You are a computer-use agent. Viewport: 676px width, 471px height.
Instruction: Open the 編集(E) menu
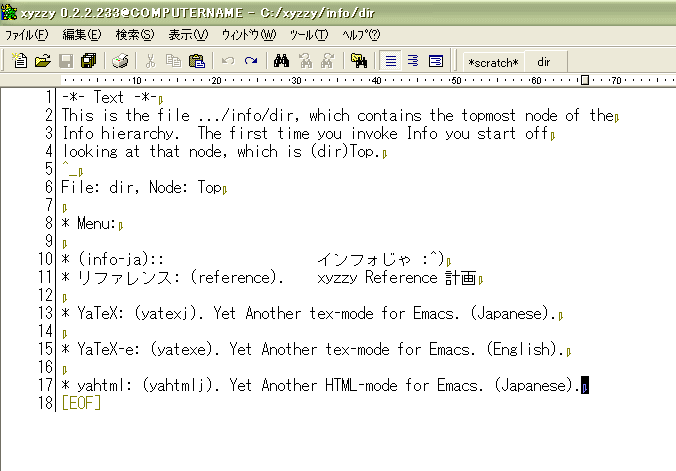(80, 34)
